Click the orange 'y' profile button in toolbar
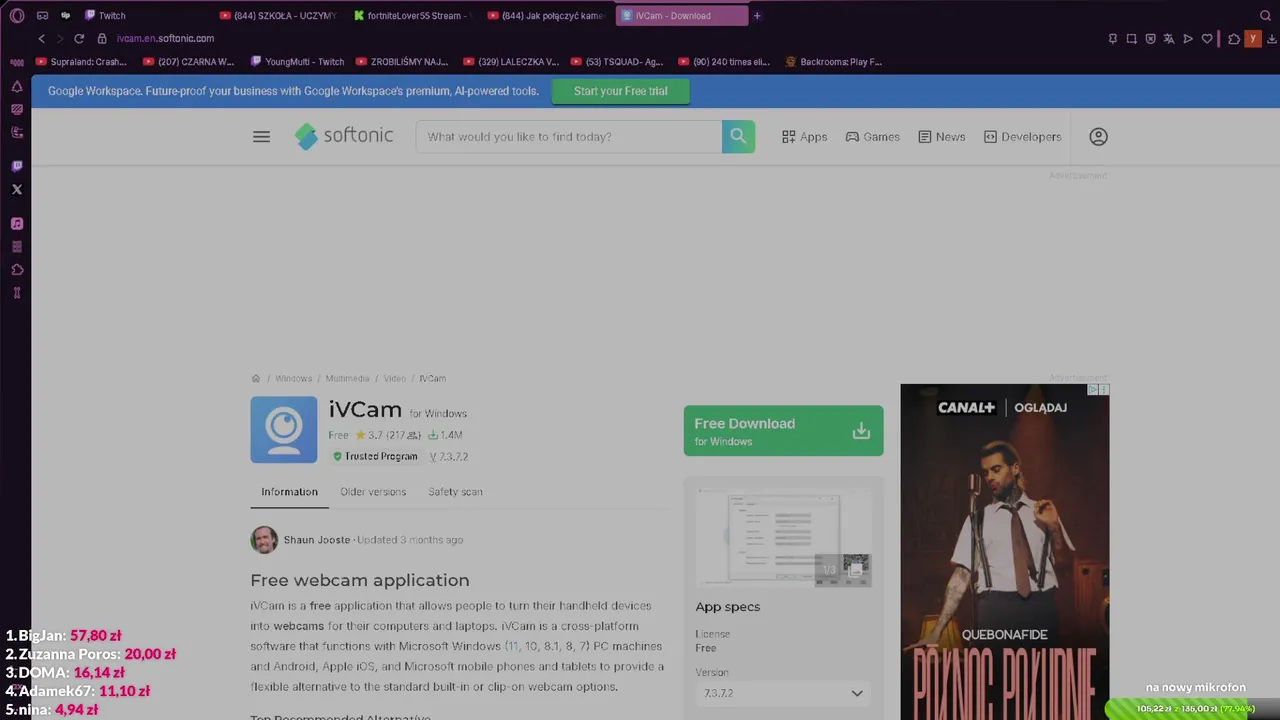Screen dimensions: 1280x720 1252,39
